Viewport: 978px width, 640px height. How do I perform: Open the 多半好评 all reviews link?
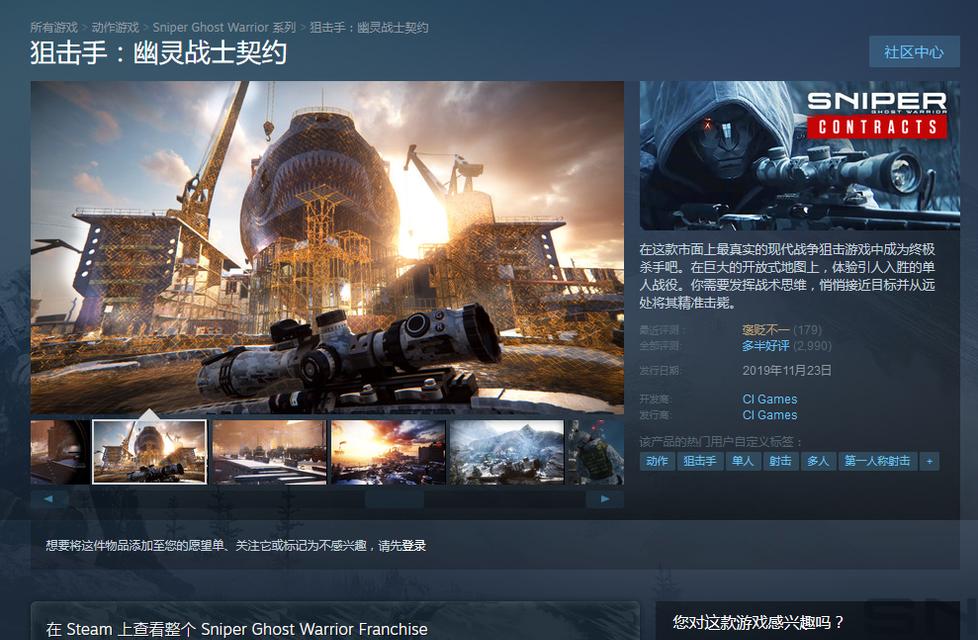pos(765,346)
